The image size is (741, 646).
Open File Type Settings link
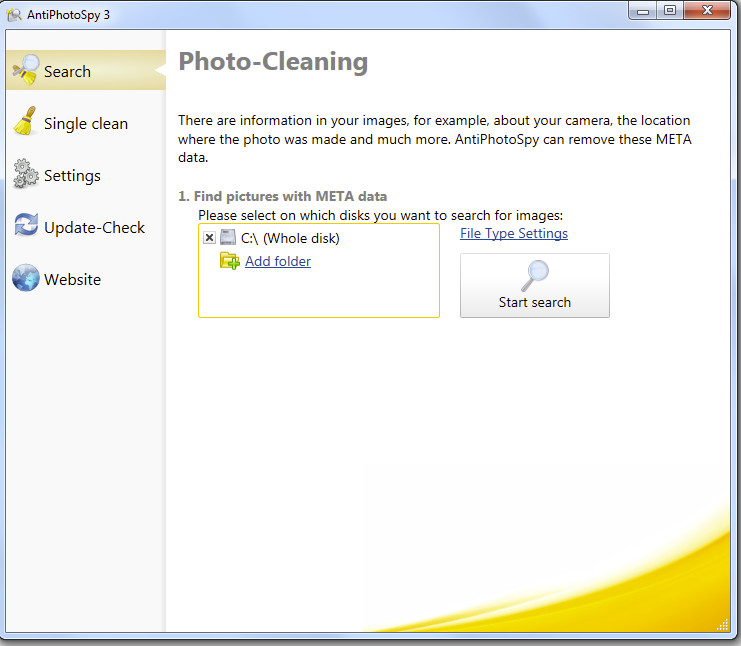(x=514, y=233)
